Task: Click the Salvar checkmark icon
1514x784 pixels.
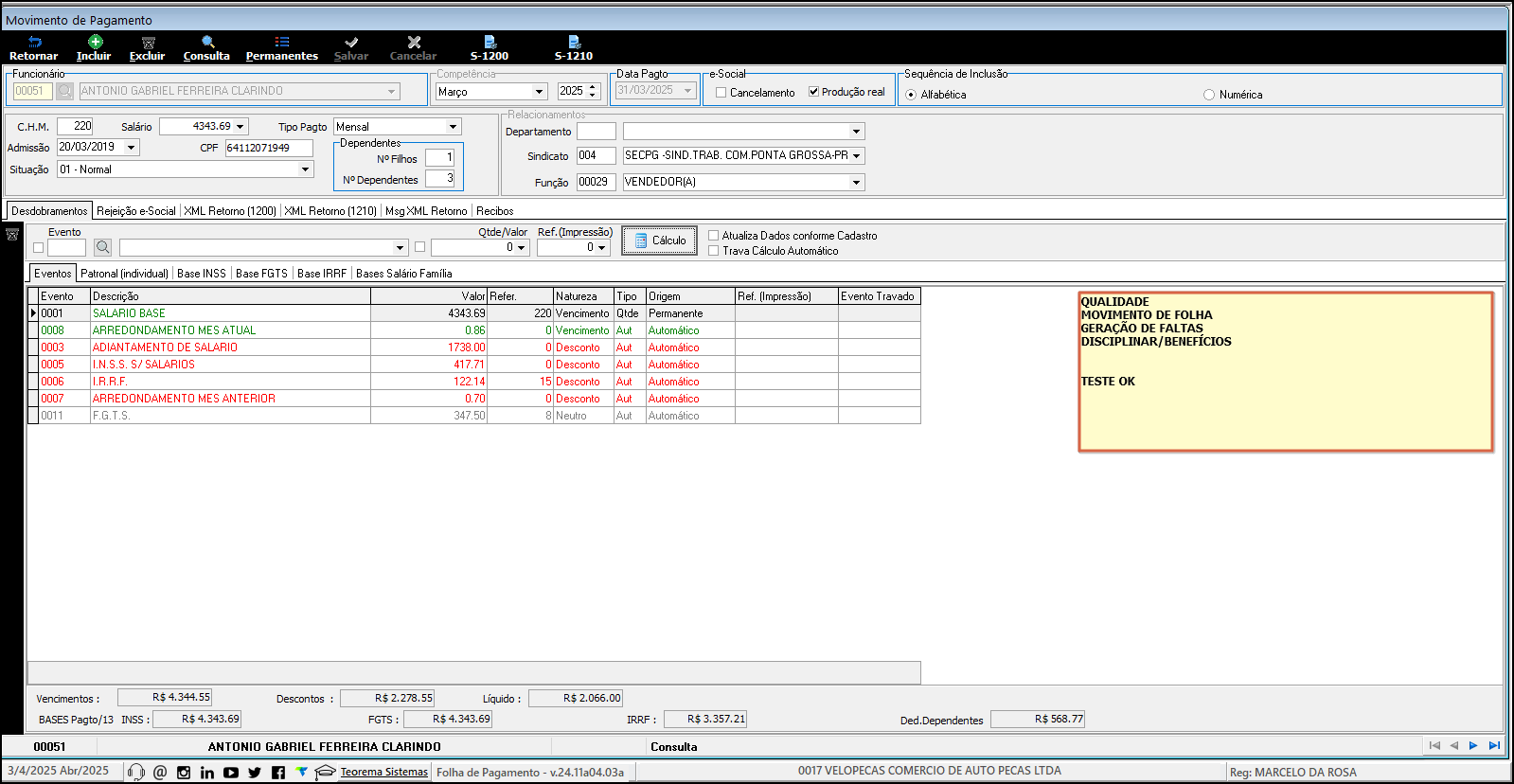Action: tap(351, 42)
